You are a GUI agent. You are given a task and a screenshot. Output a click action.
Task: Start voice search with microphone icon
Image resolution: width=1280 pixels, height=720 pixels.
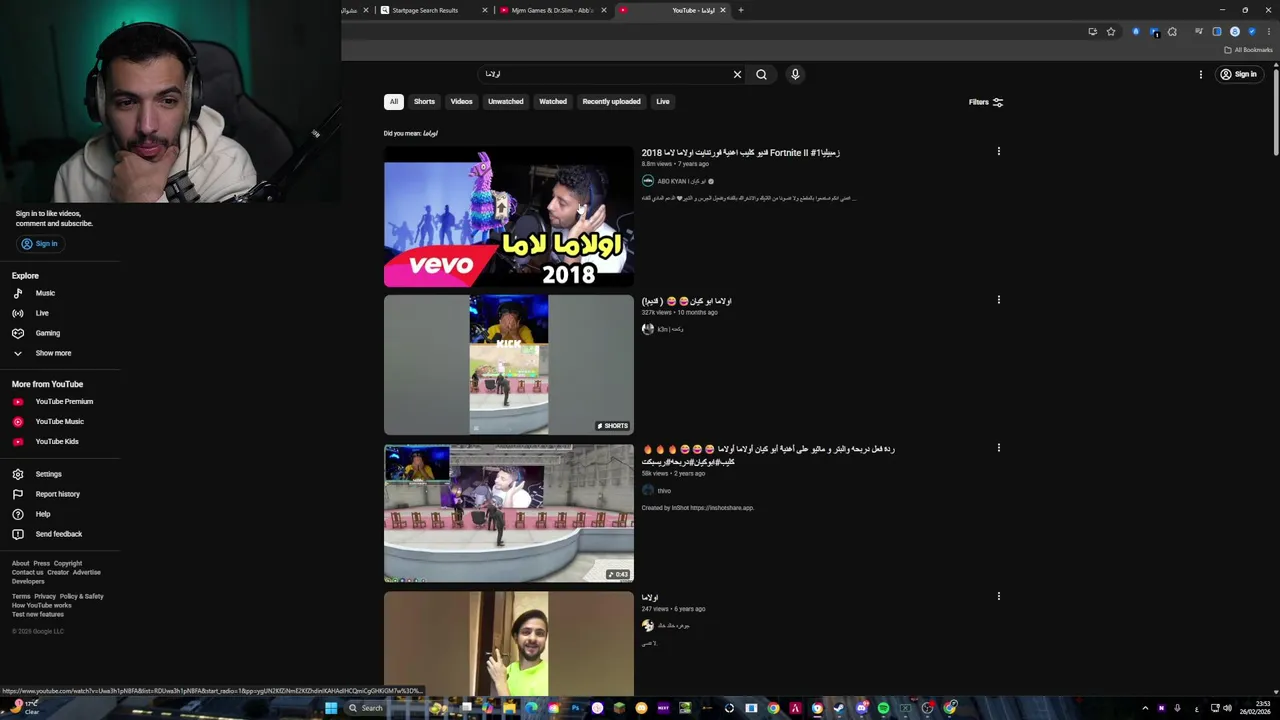(x=795, y=74)
